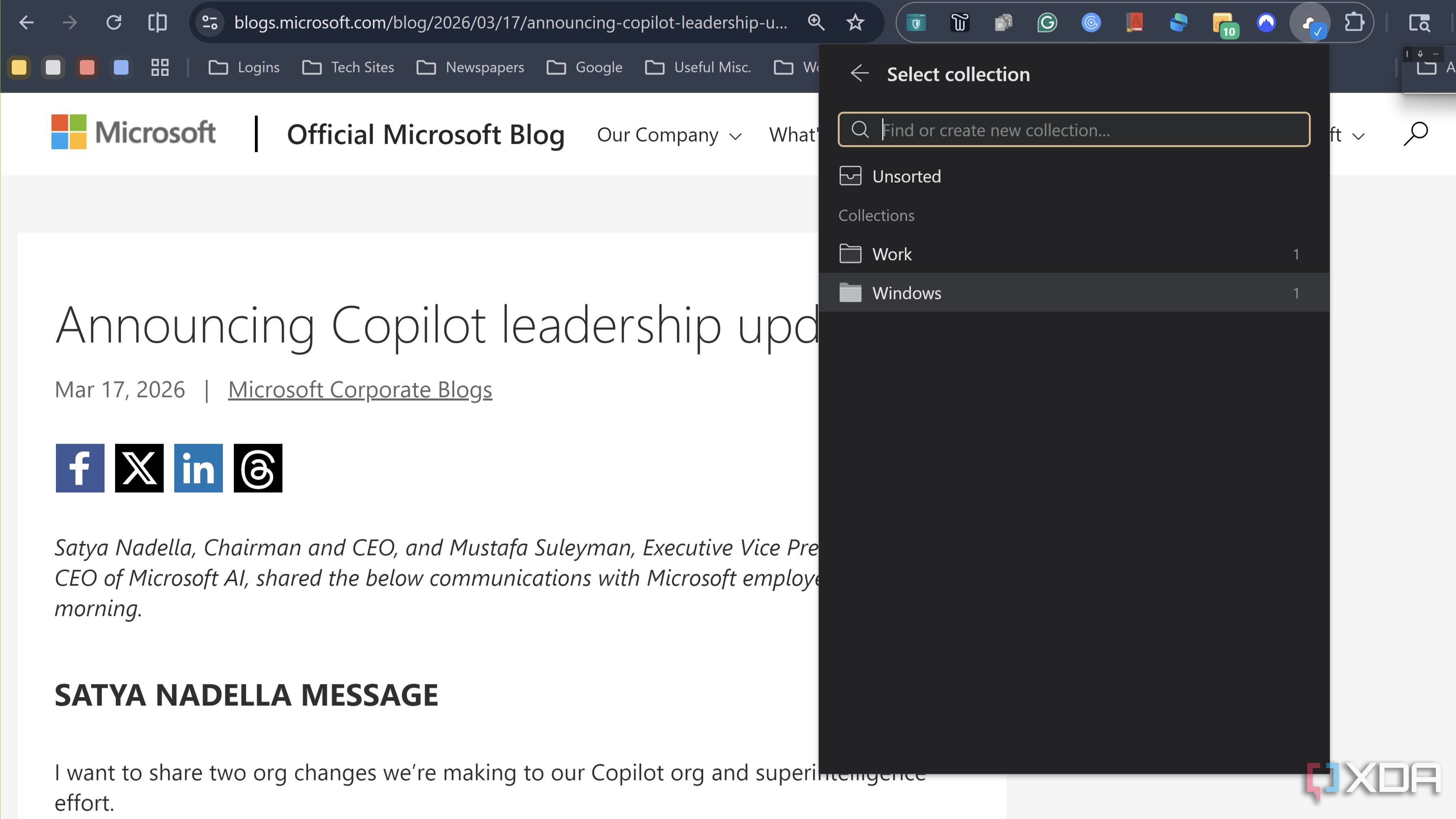The height and width of the screenshot is (819, 1456).
Task: Open the blog search magnifier
Action: point(1415,135)
